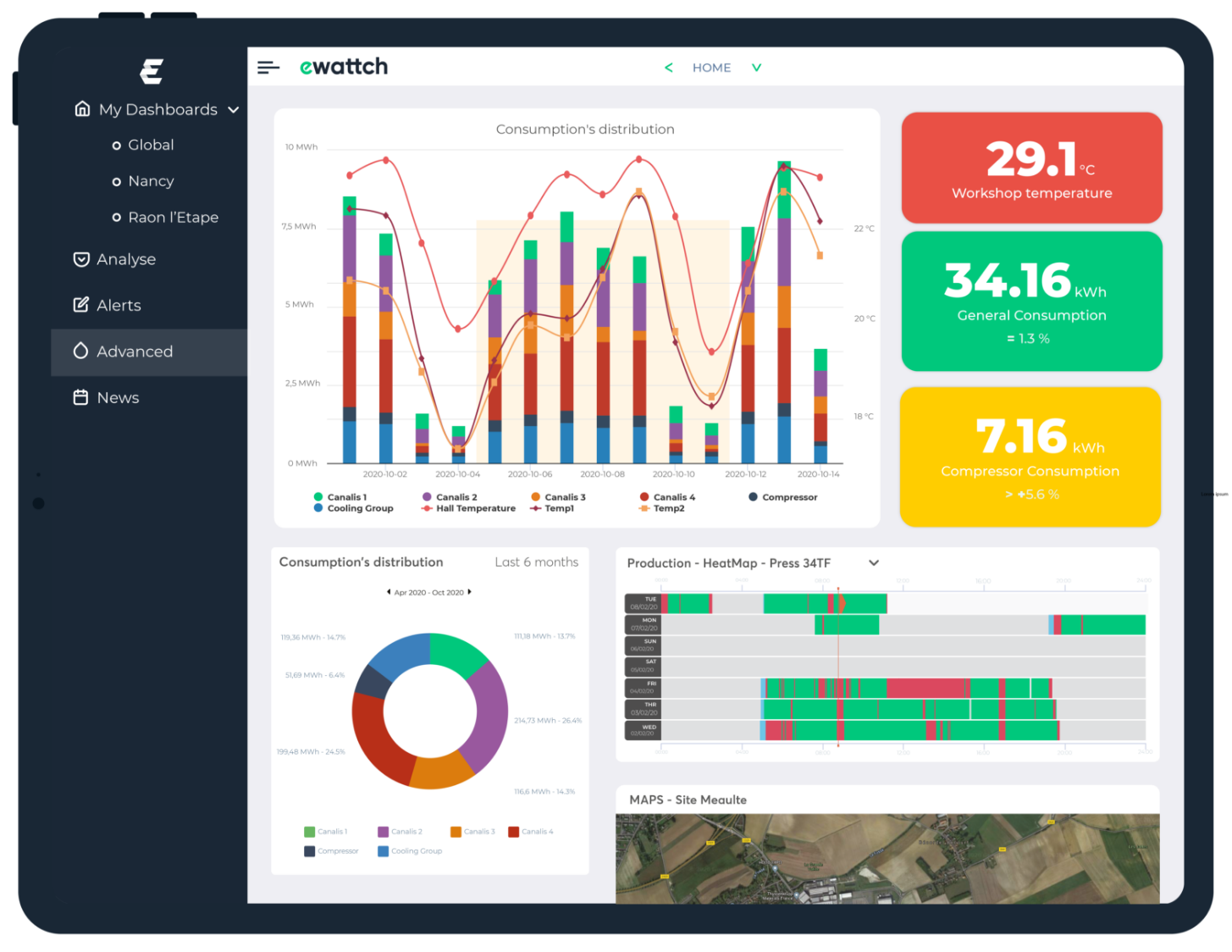Click the Advanced droplet icon

[x=81, y=351]
